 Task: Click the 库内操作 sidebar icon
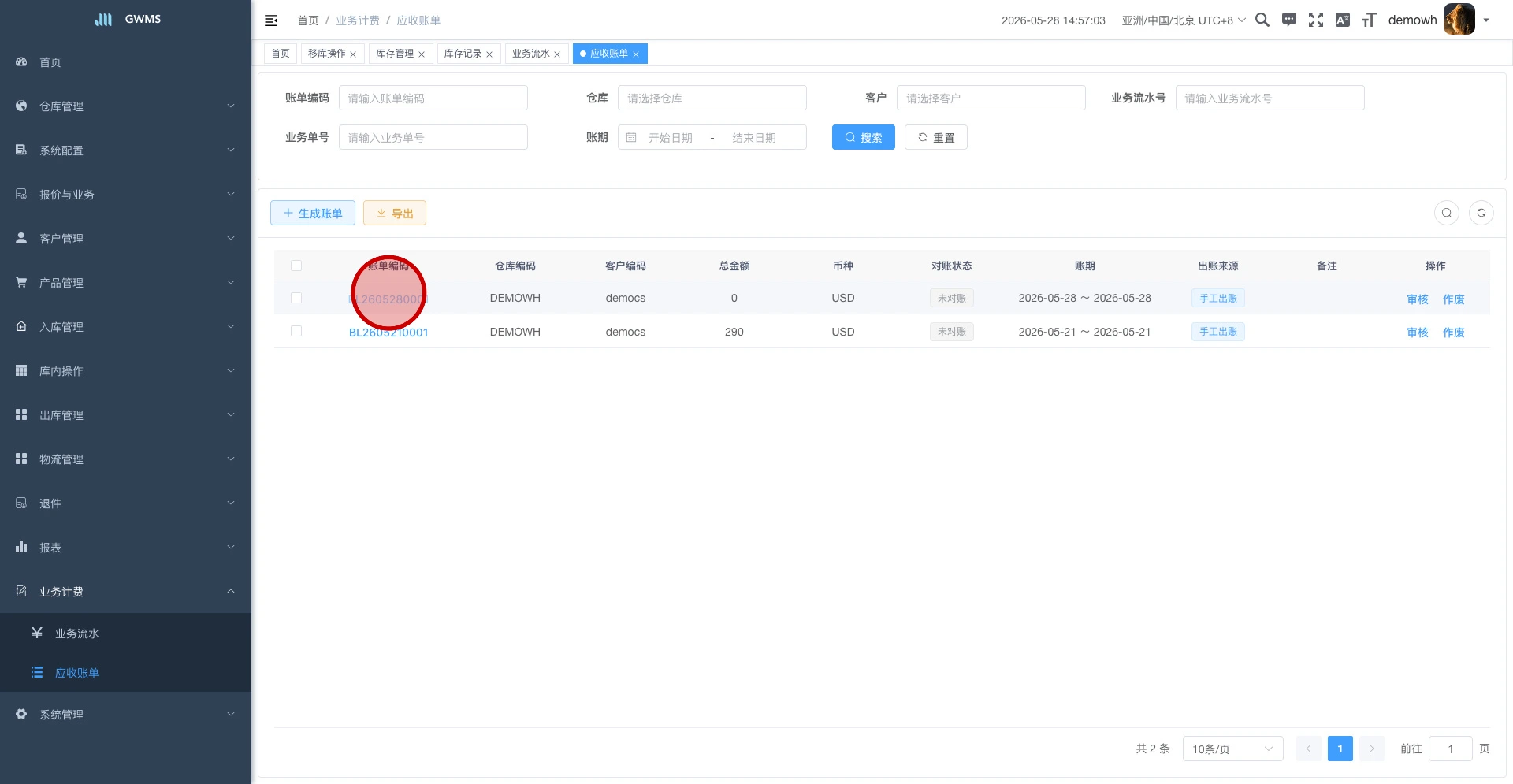[x=21, y=370]
